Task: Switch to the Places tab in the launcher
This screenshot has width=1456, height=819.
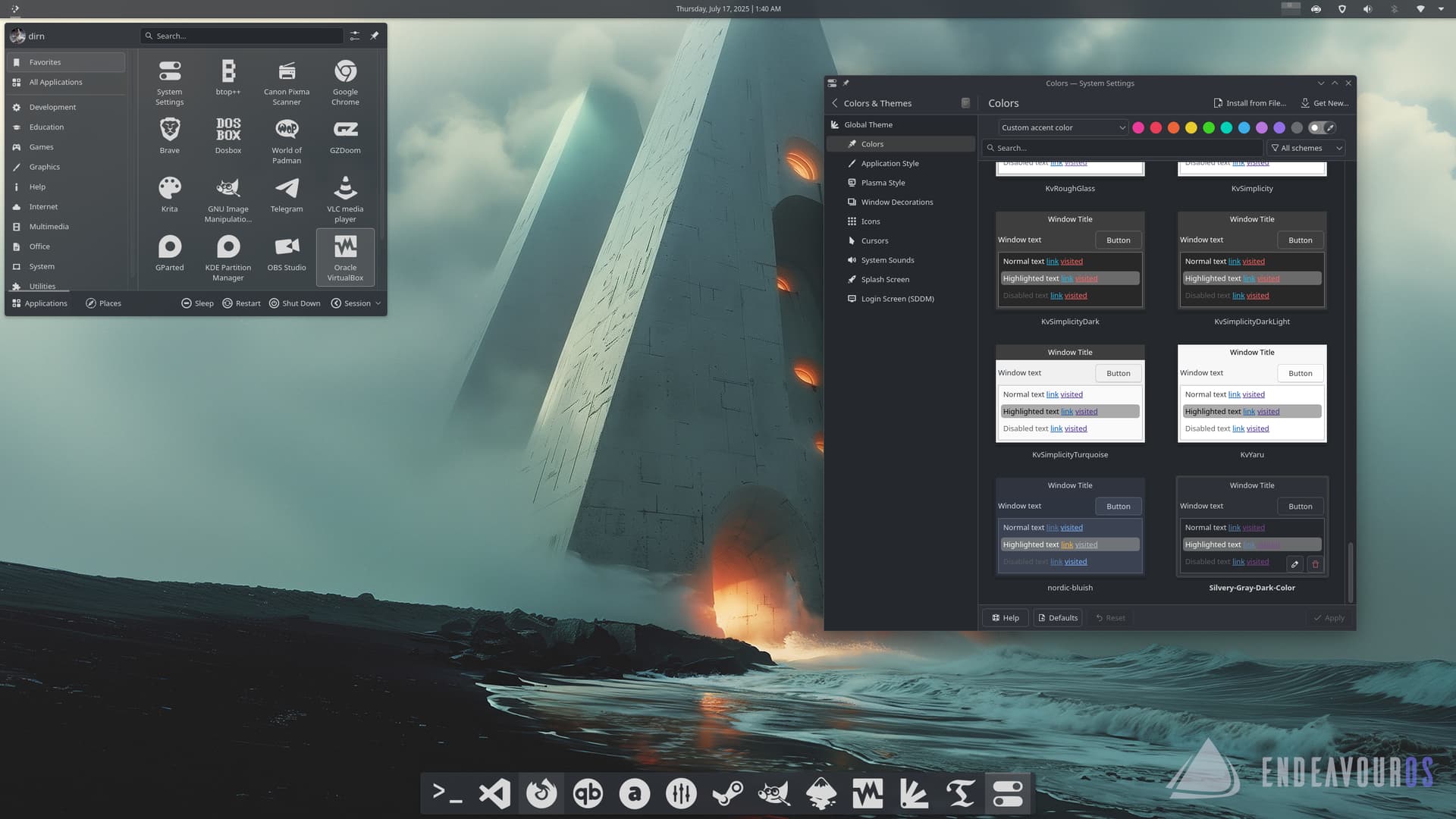Action: (x=103, y=303)
